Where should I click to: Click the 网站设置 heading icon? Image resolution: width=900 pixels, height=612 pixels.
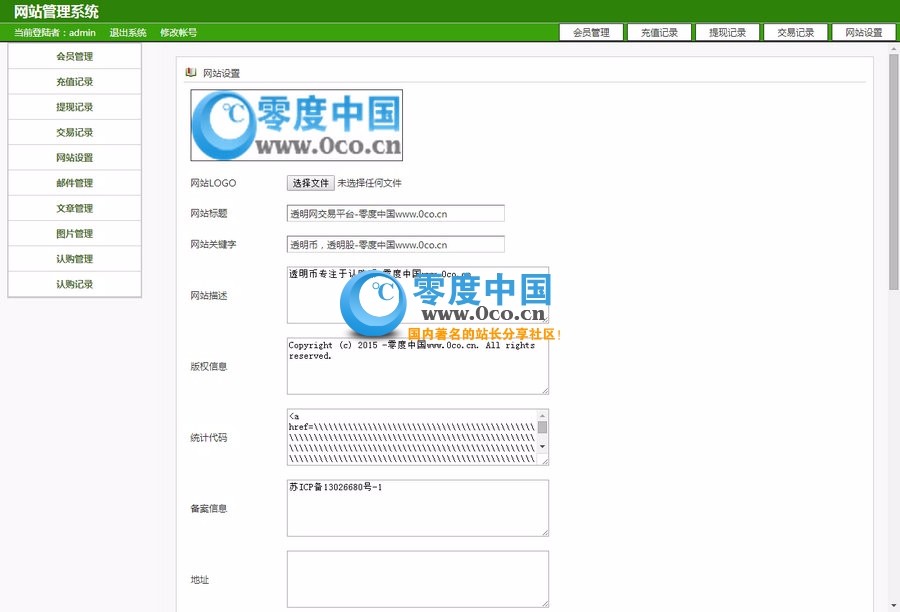pyautogui.click(x=190, y=72)
